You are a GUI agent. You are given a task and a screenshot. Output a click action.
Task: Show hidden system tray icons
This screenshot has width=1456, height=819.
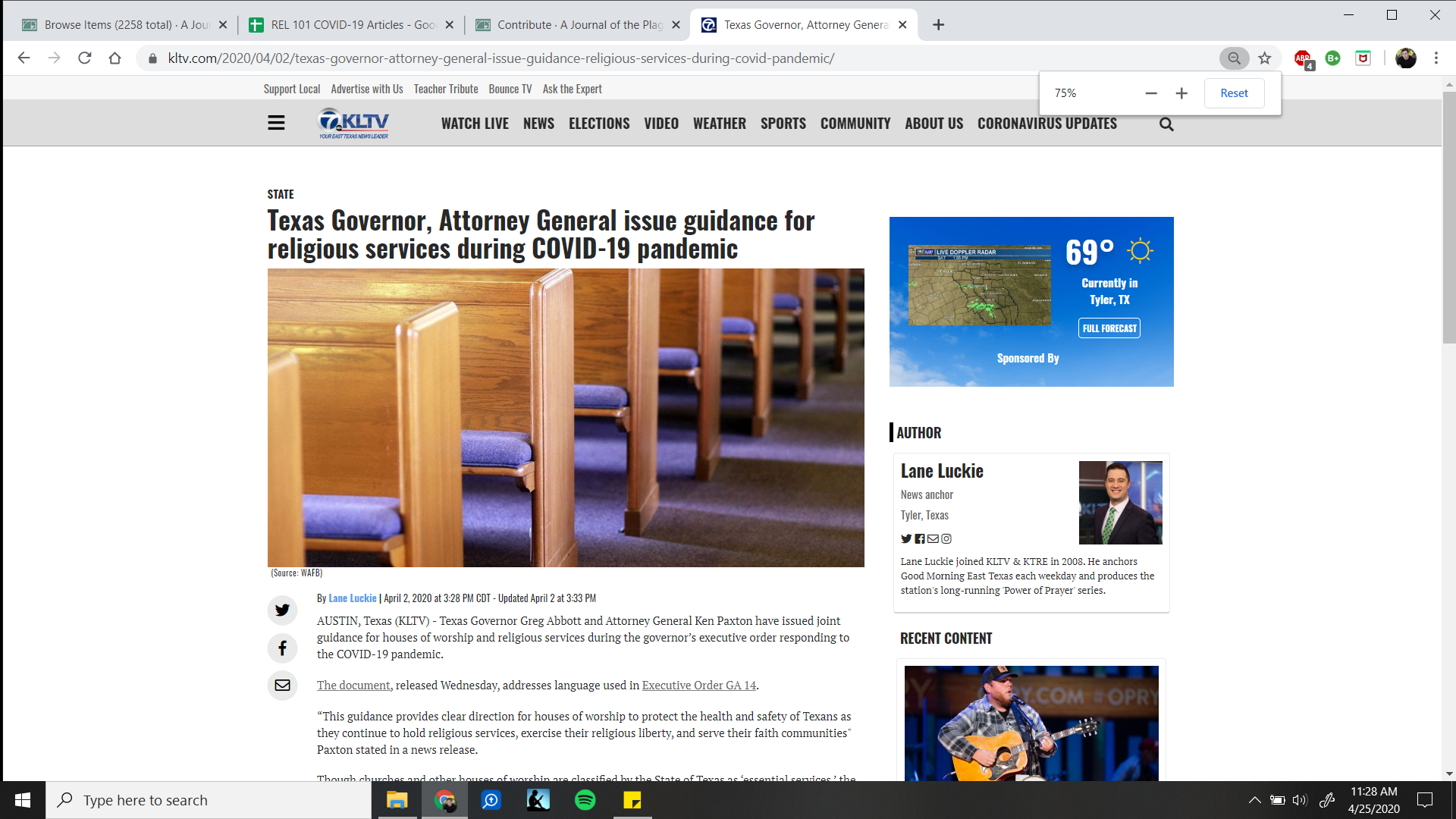click(1254, 800)
